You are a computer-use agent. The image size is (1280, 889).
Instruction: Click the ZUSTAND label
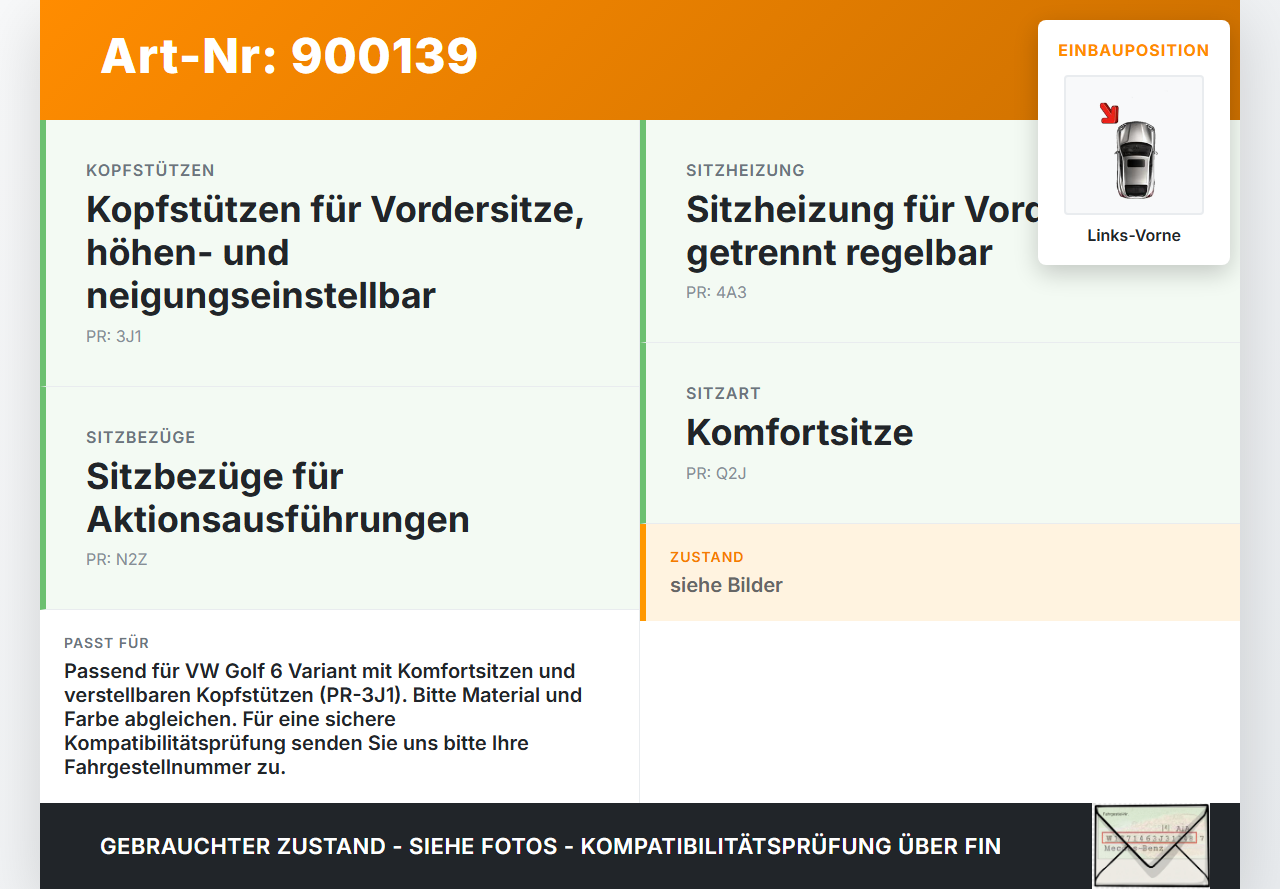707,557
